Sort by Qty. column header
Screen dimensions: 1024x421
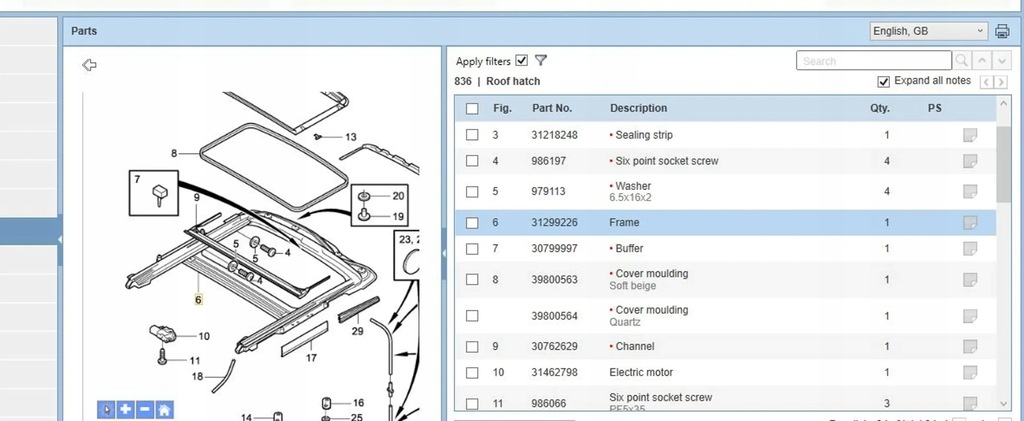coord(880,108)
